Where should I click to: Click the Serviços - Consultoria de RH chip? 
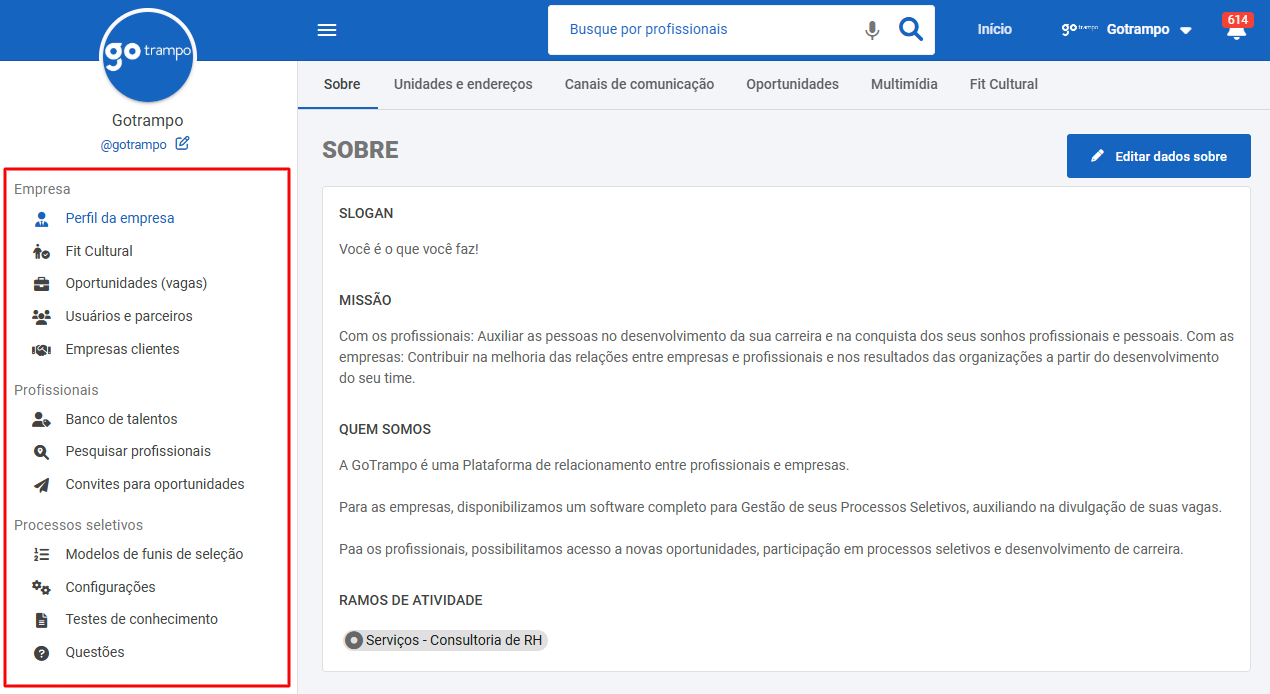445,640
